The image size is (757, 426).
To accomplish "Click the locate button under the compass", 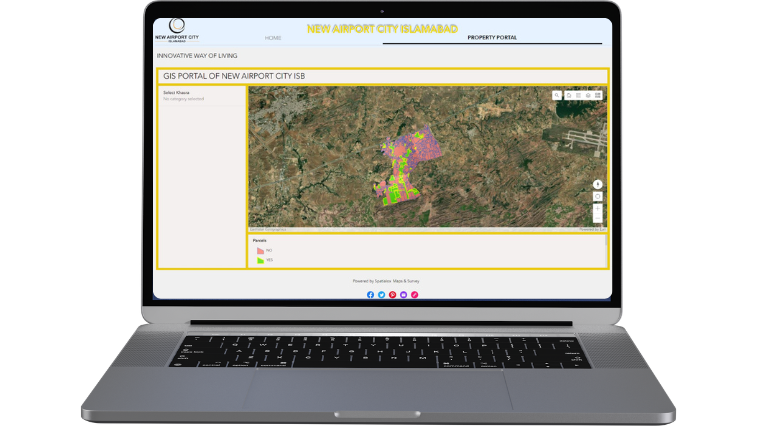I will pos(598,196).
